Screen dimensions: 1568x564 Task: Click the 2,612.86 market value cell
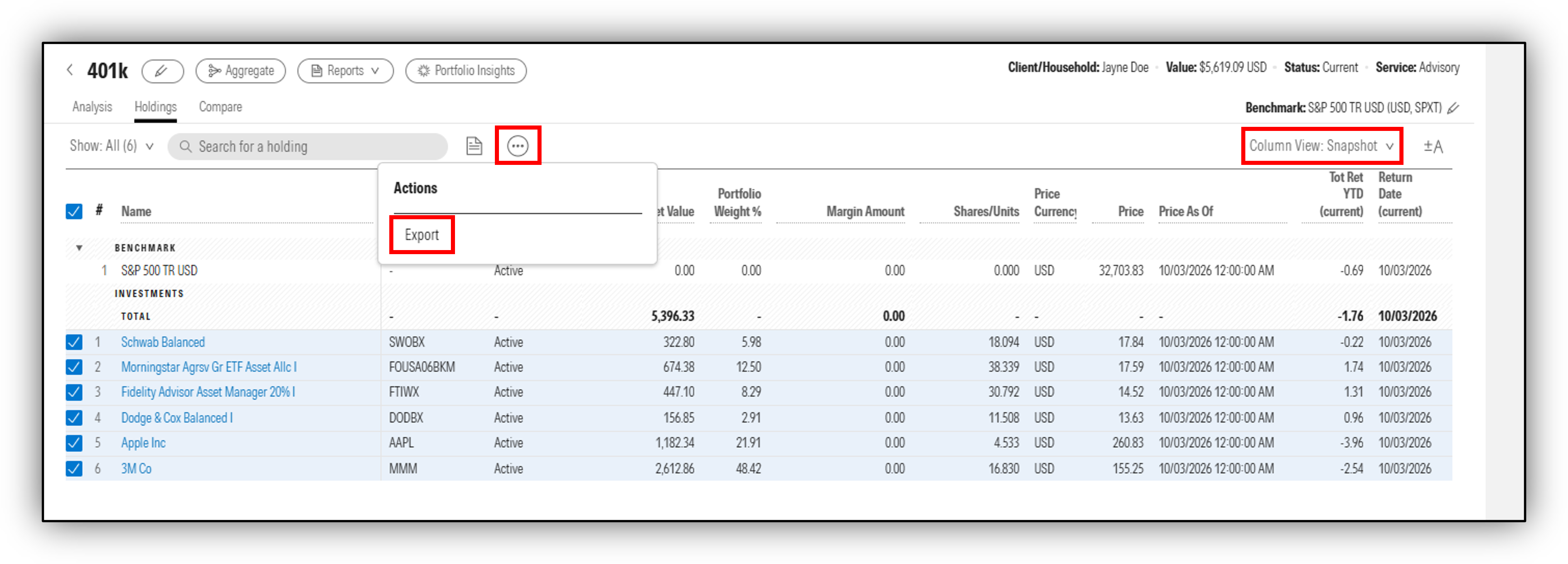[x=674, y=468]
